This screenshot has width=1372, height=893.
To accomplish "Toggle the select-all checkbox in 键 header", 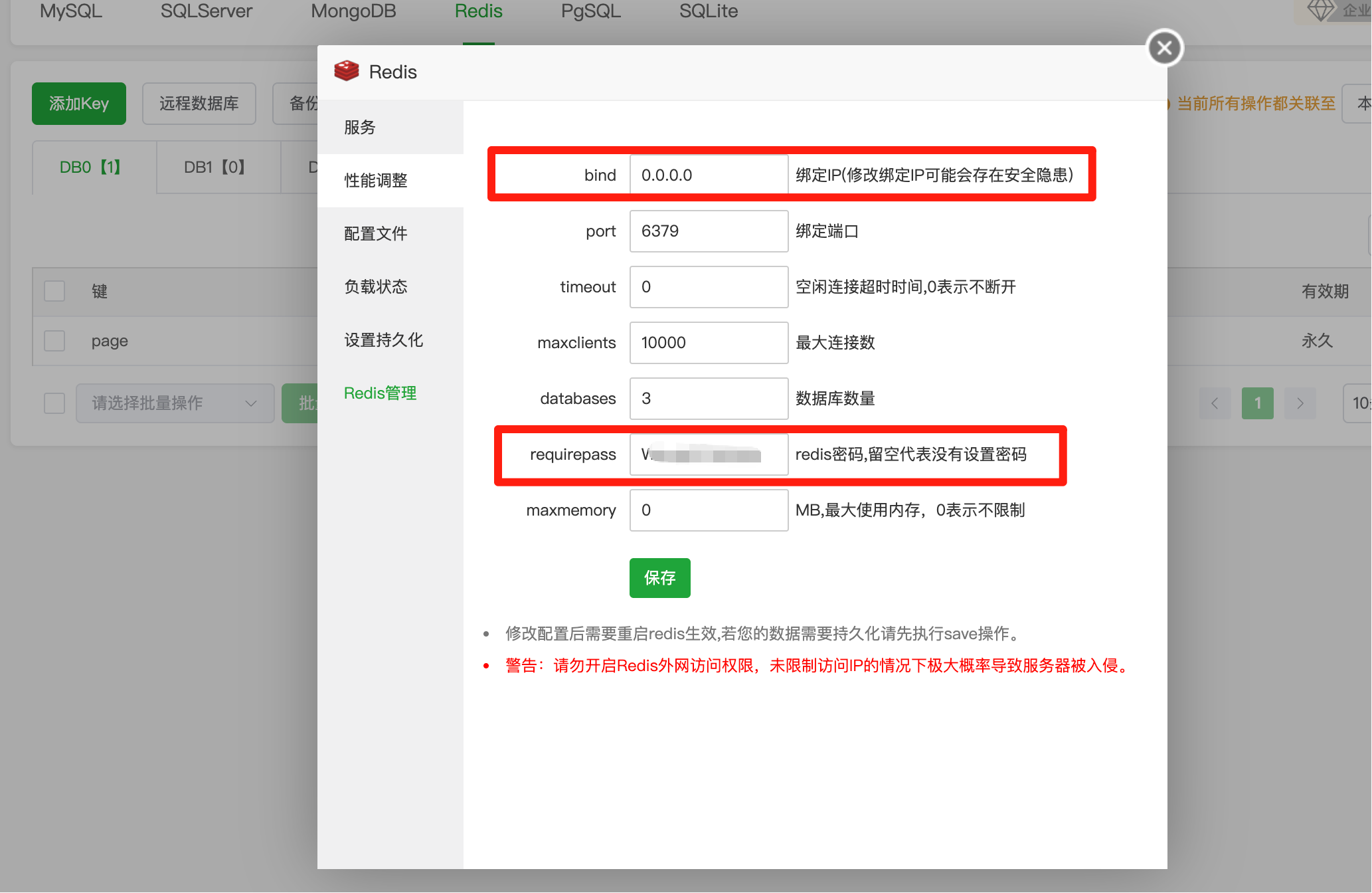I will click(x=54, y=291).
